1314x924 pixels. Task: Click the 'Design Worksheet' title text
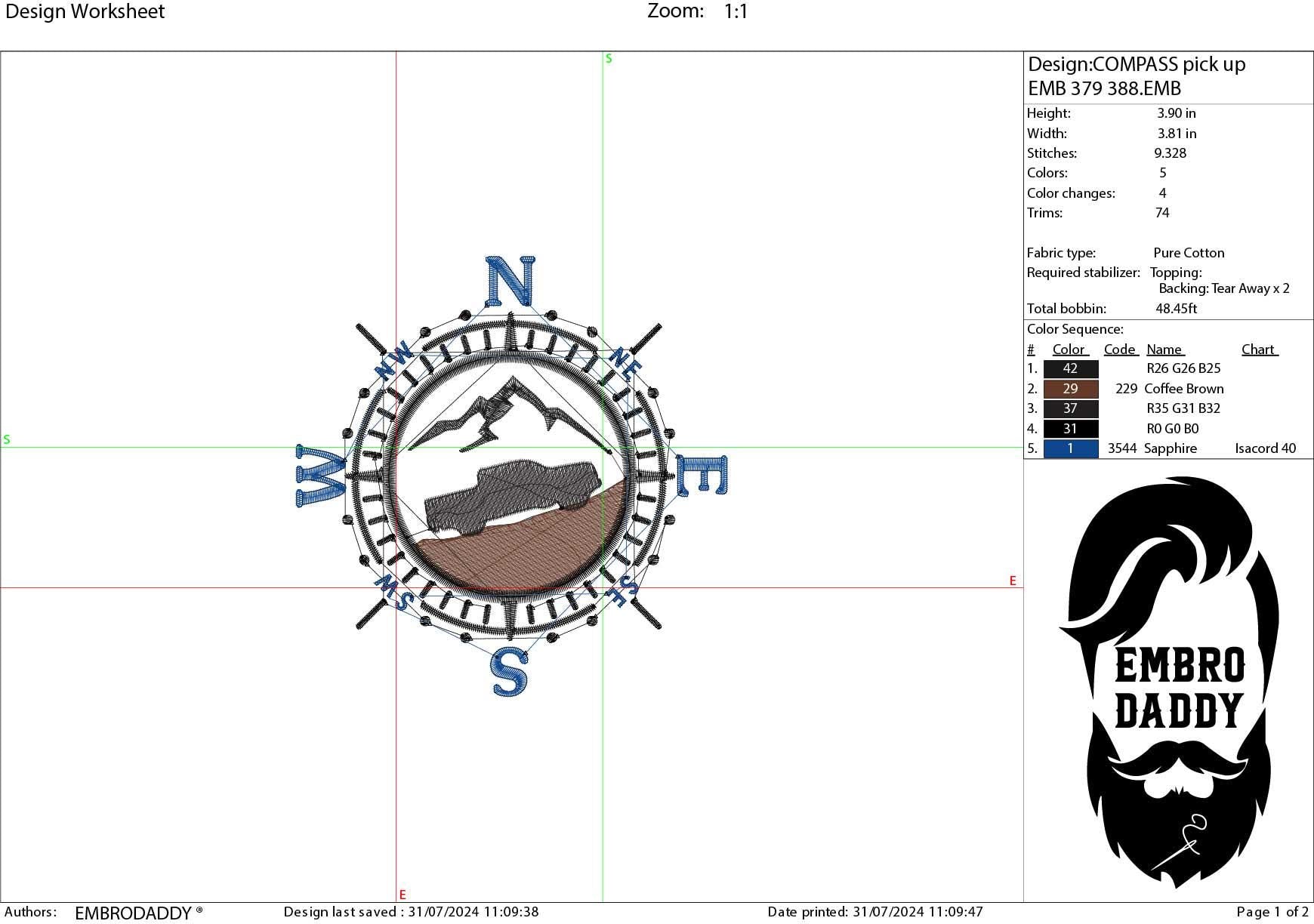85,11
